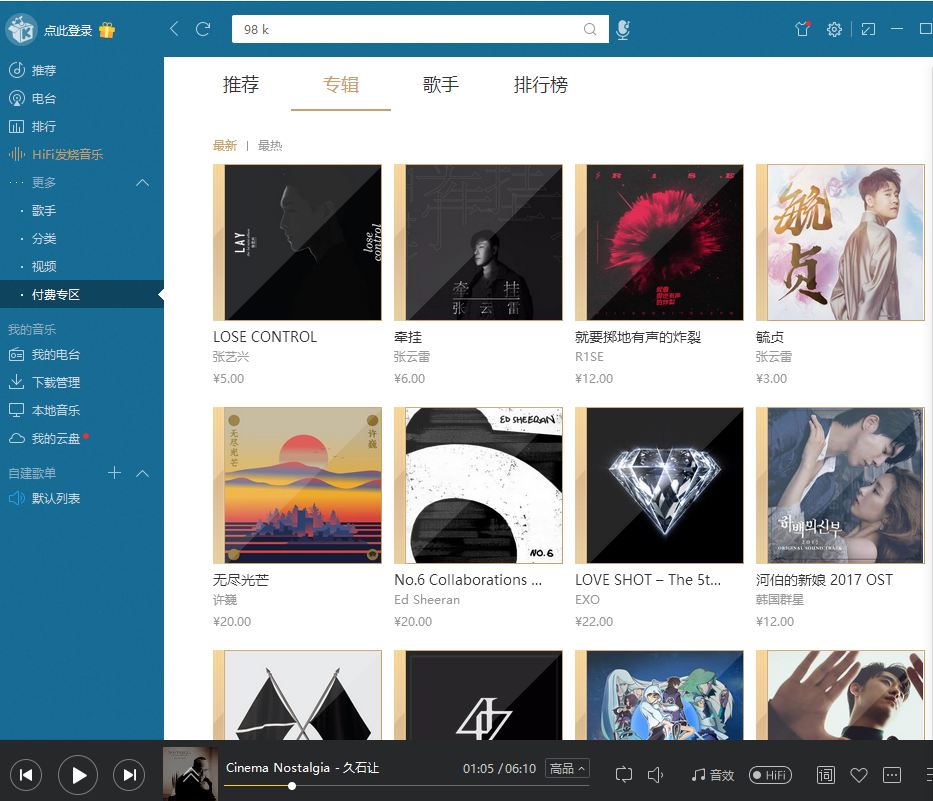The height and width of the screenshot is (801, 933).
Task: Switch to the 推荐 tab
Action: (x=241, y=85)
